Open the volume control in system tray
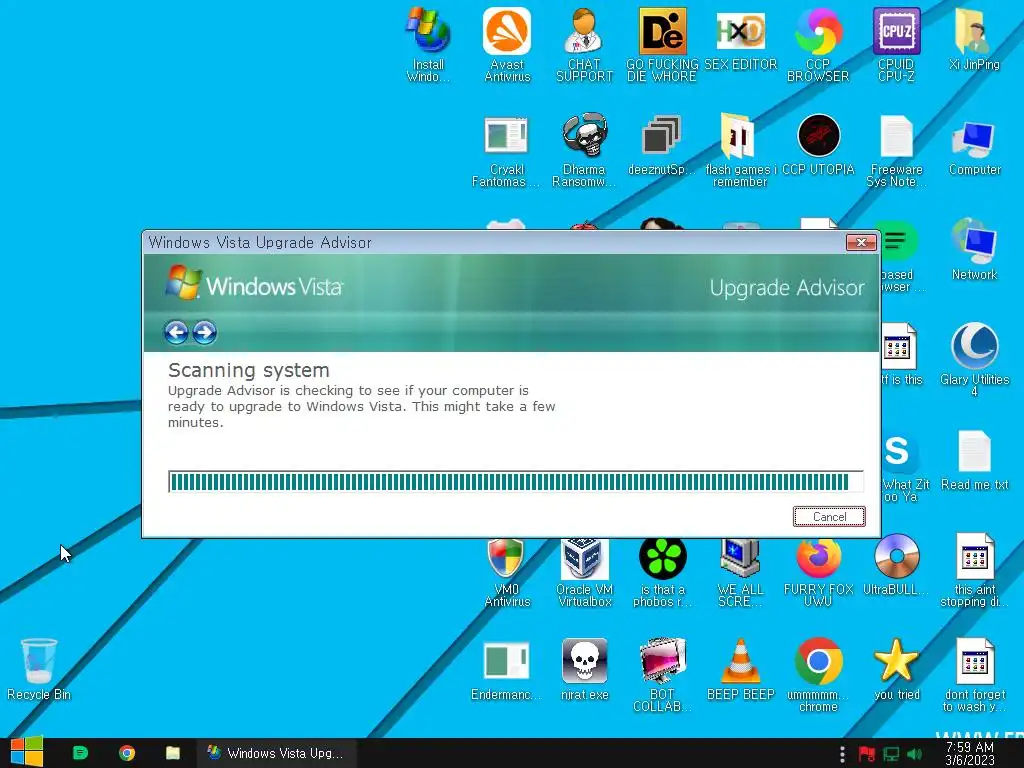Screen dimensions: 1024x768 pos(914,754)
